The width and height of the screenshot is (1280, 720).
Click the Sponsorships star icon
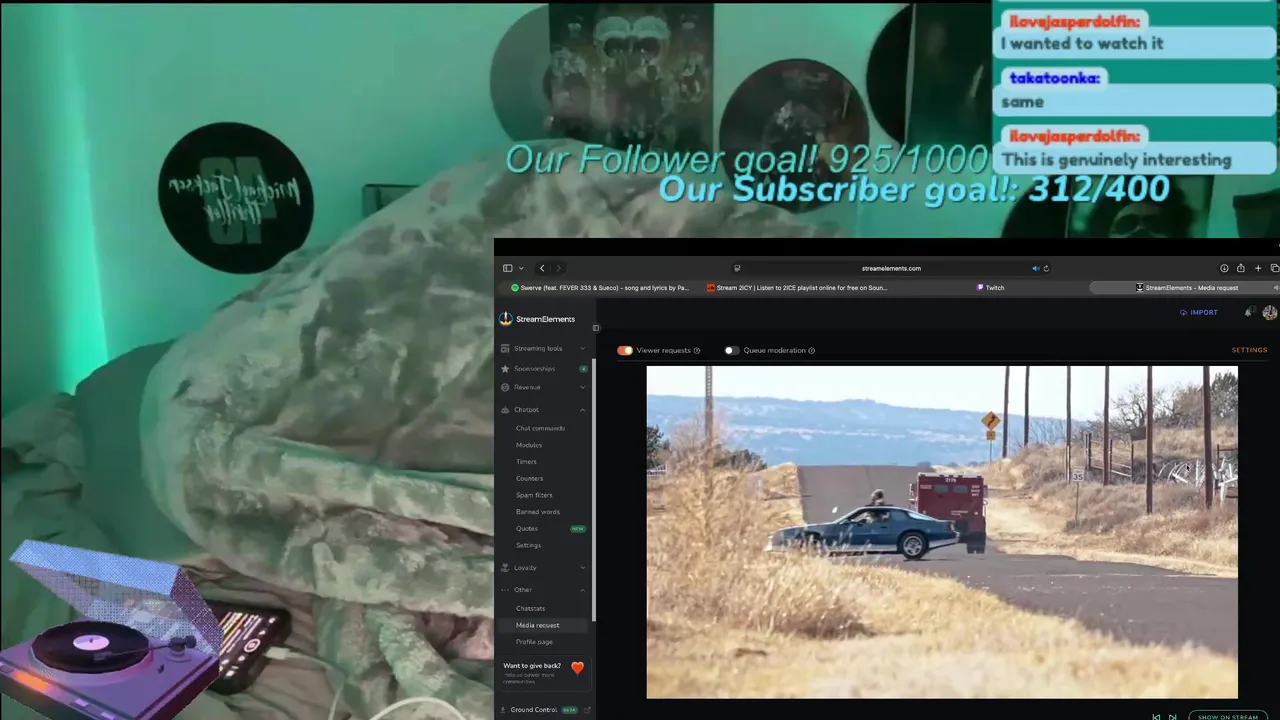point(505,368)
